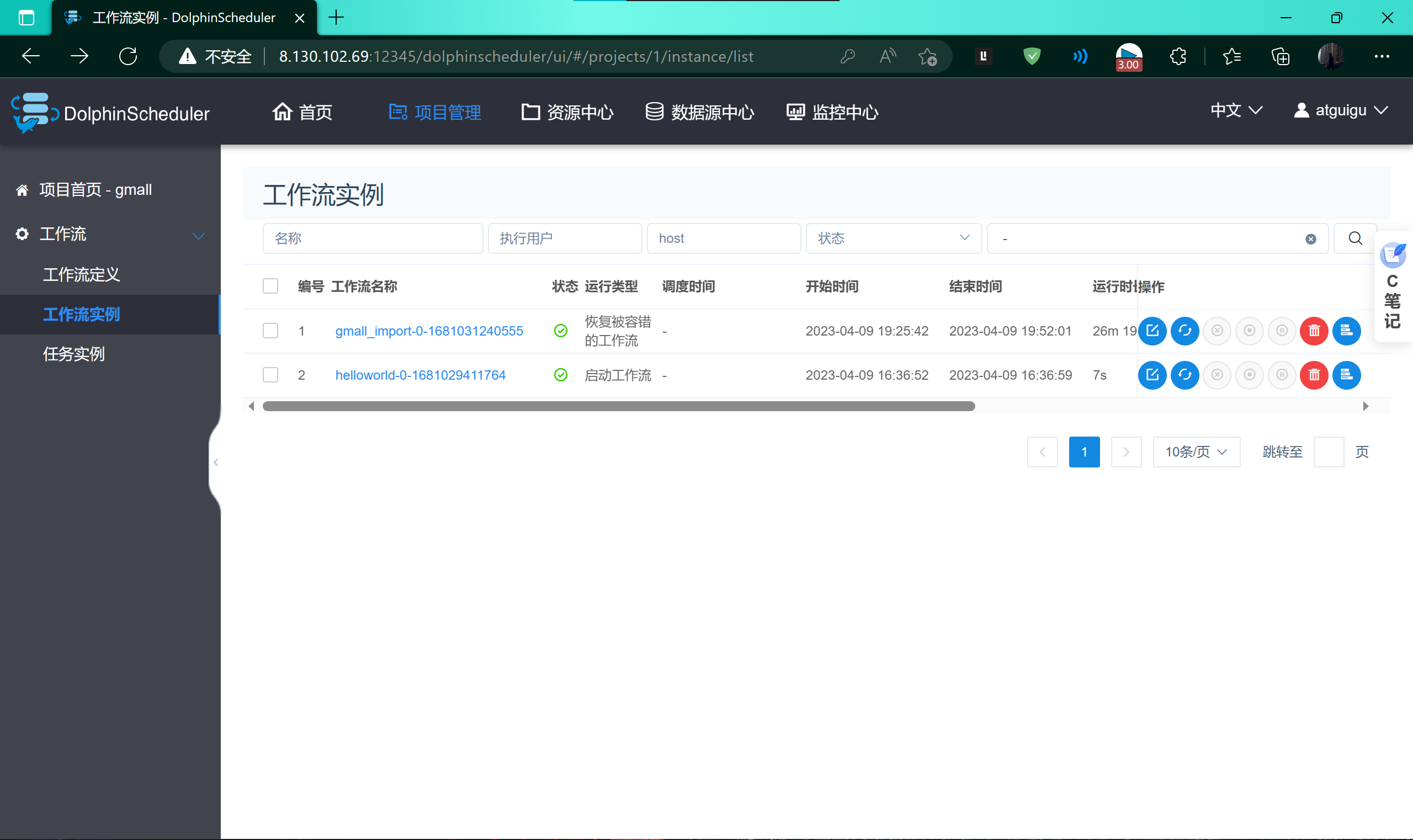1413x840 pixels.
Task: Click the search magnifier button
Action: pos(1354,238)
